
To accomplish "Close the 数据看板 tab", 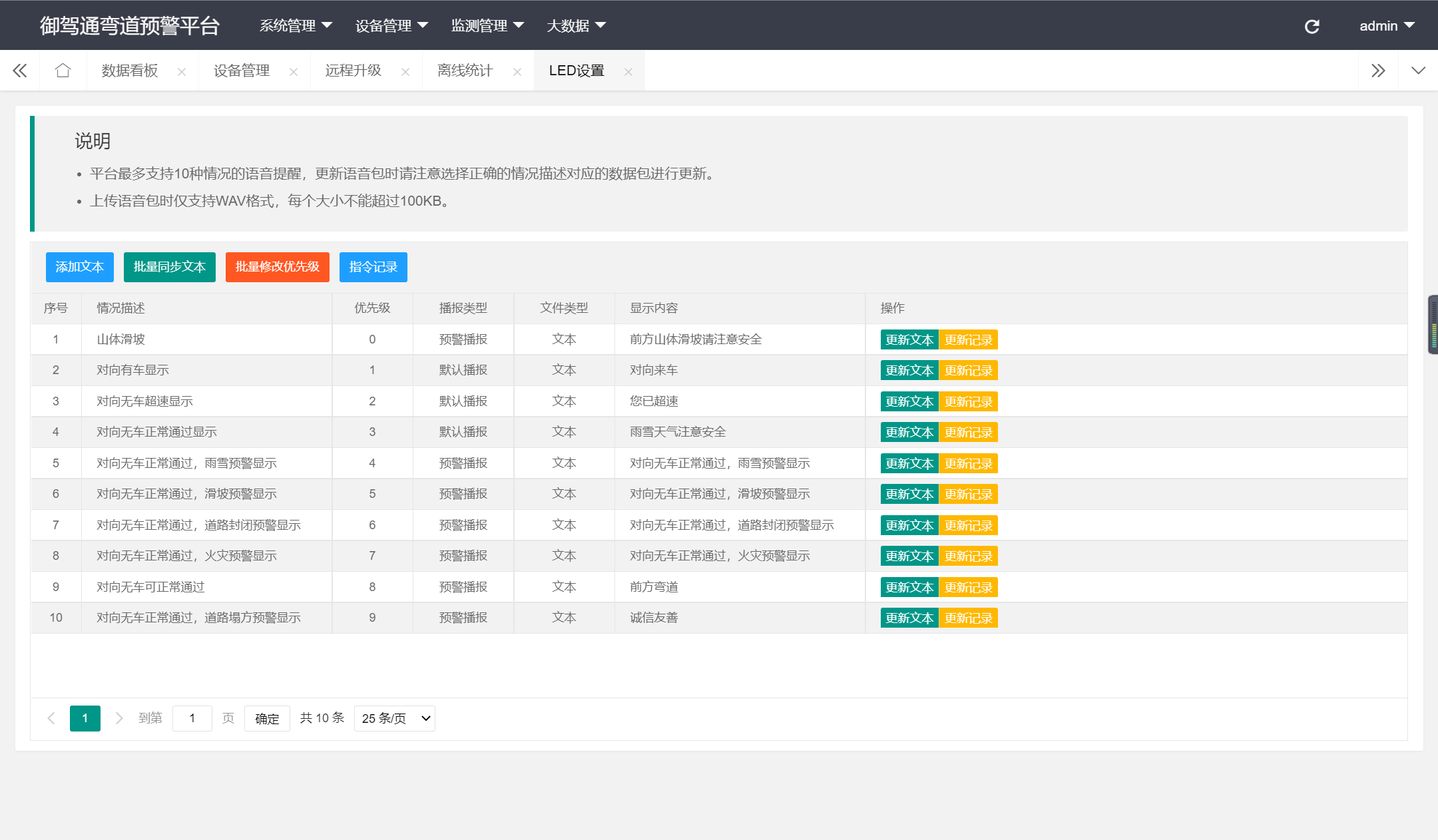I will 182,72.
